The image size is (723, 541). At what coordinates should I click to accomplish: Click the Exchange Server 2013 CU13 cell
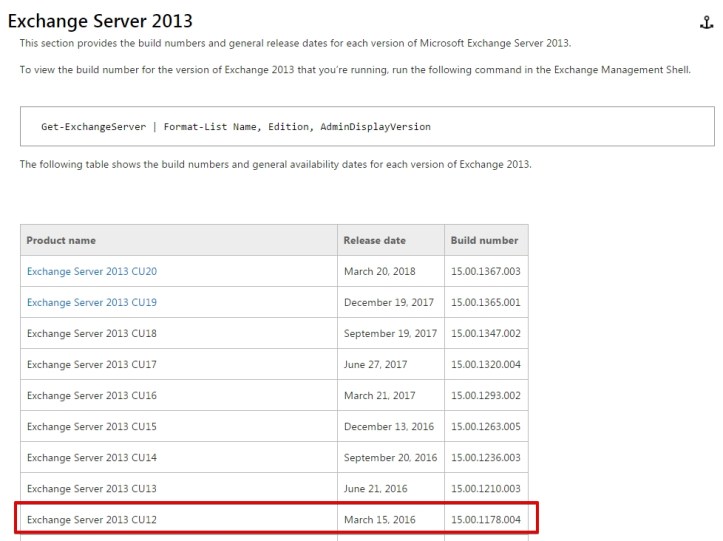click(92, 488)
